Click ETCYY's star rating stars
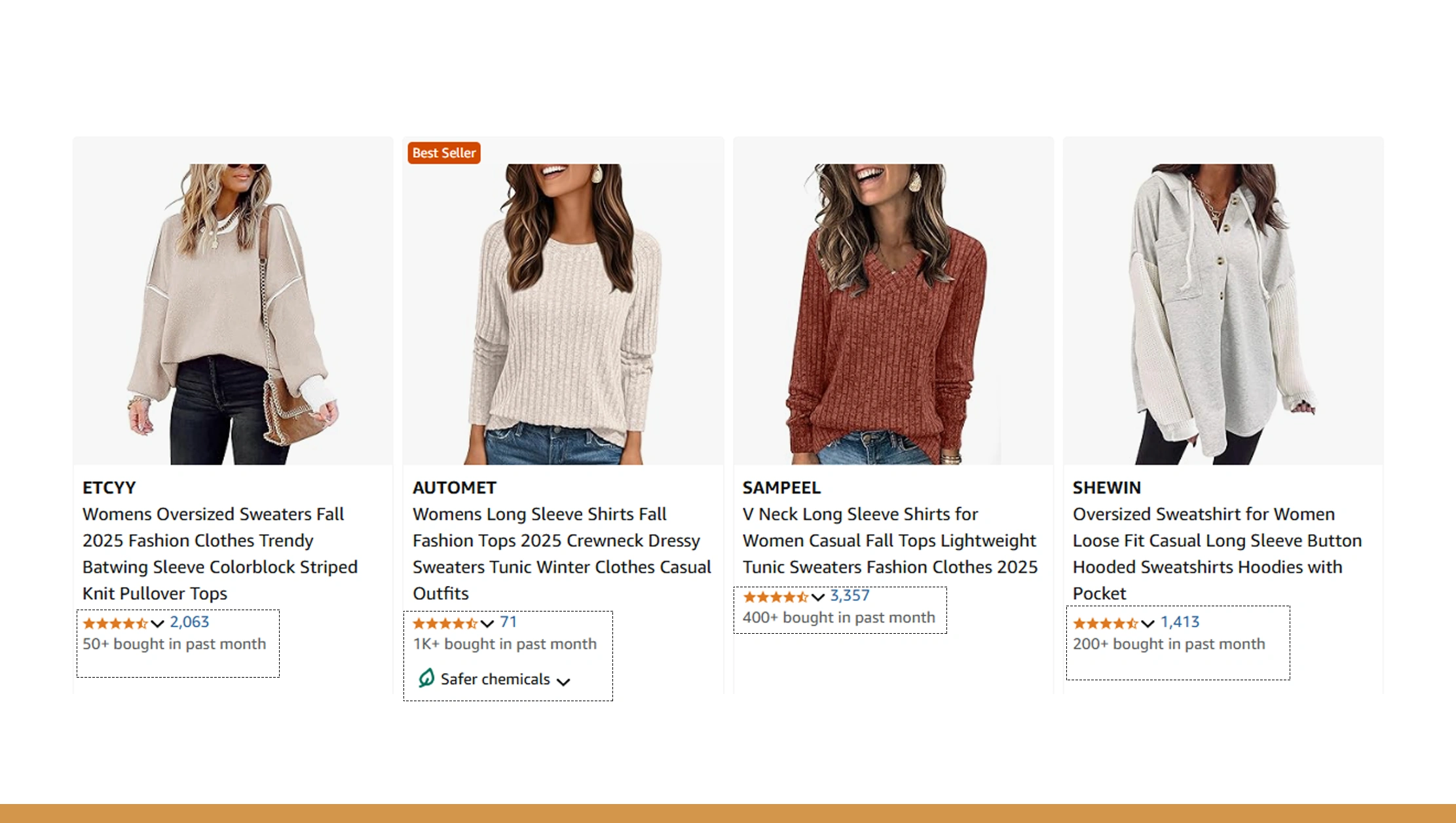Image resolution: width=1456 pixels, height=823 pixels. click(115, 623)
